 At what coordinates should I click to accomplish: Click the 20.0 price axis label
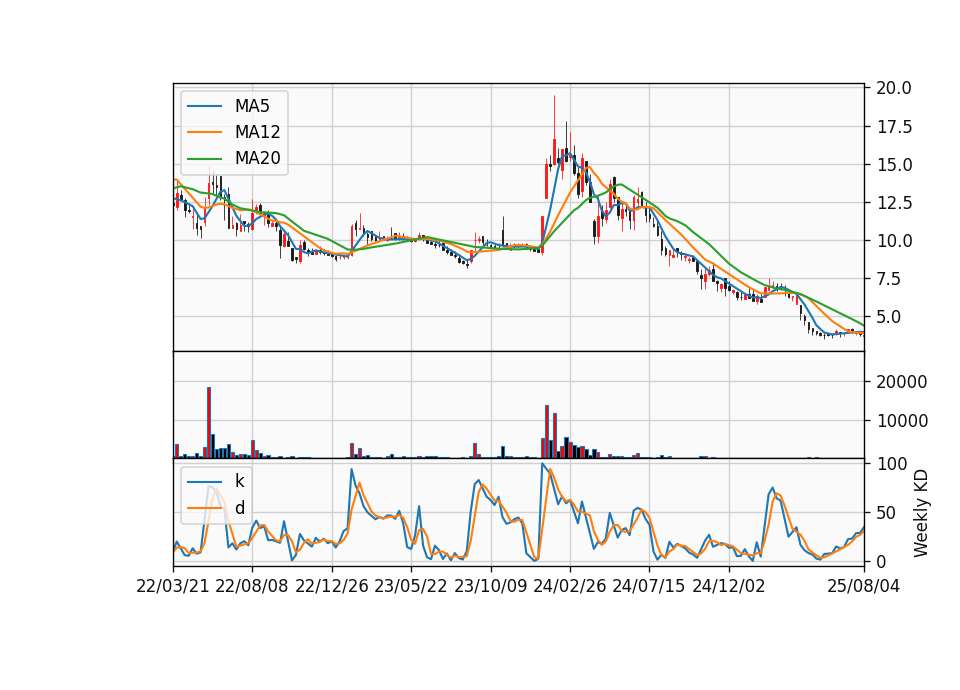pyautogui.click(x=894, y=88)
